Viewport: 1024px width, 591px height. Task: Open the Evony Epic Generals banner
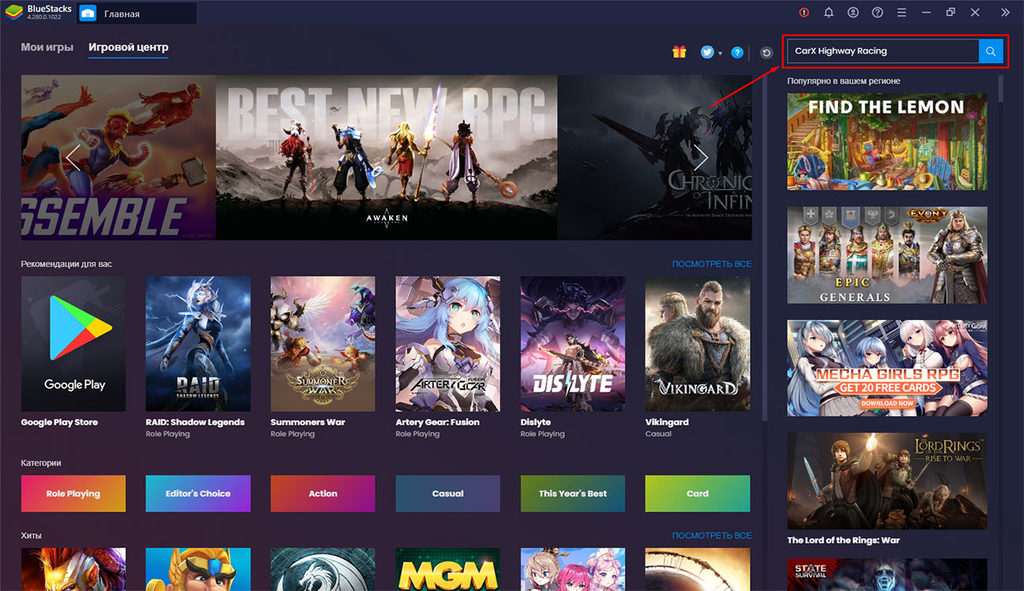click(887, 255)
